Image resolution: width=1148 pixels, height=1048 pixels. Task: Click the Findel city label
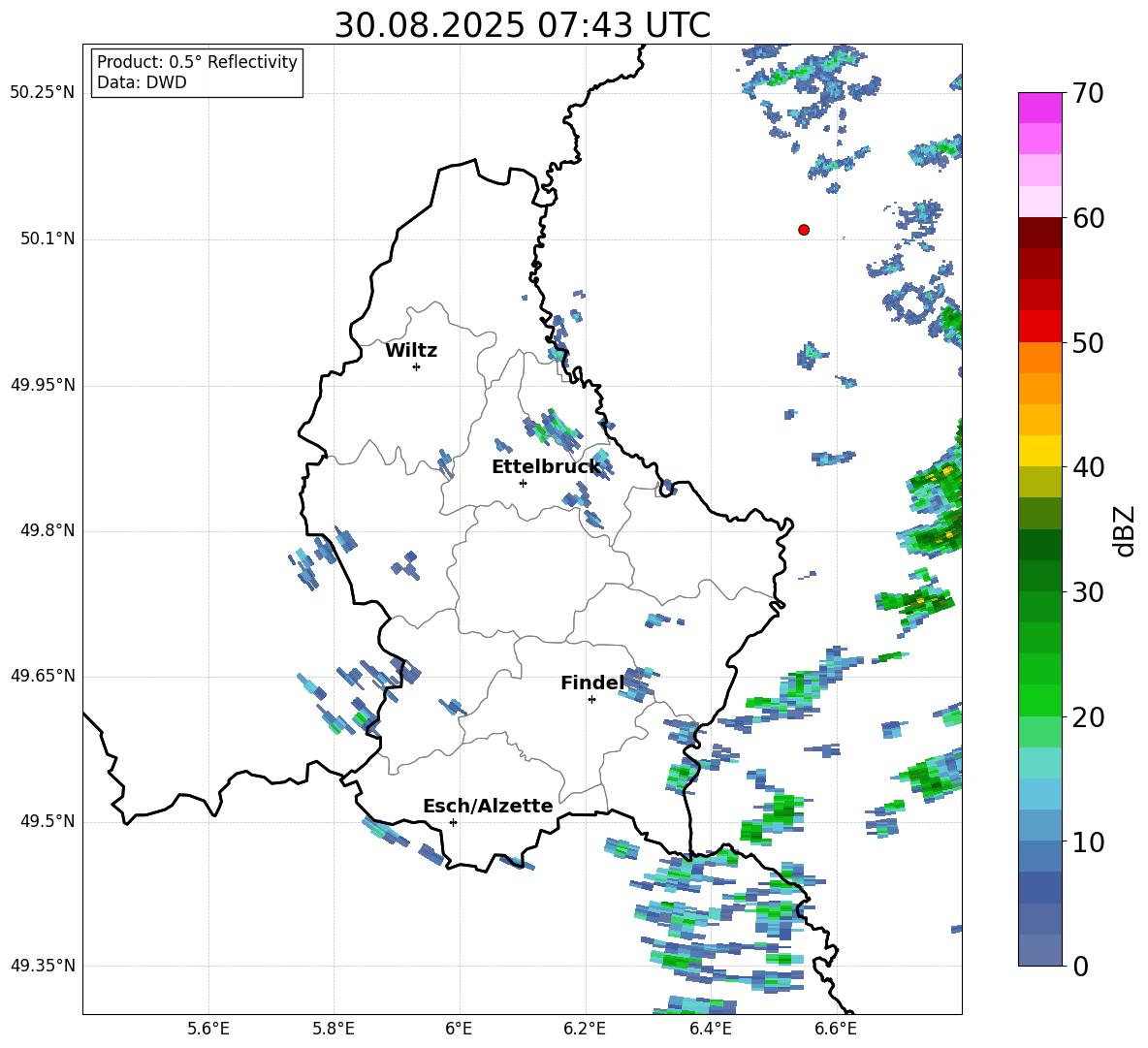tap(592, 683)
